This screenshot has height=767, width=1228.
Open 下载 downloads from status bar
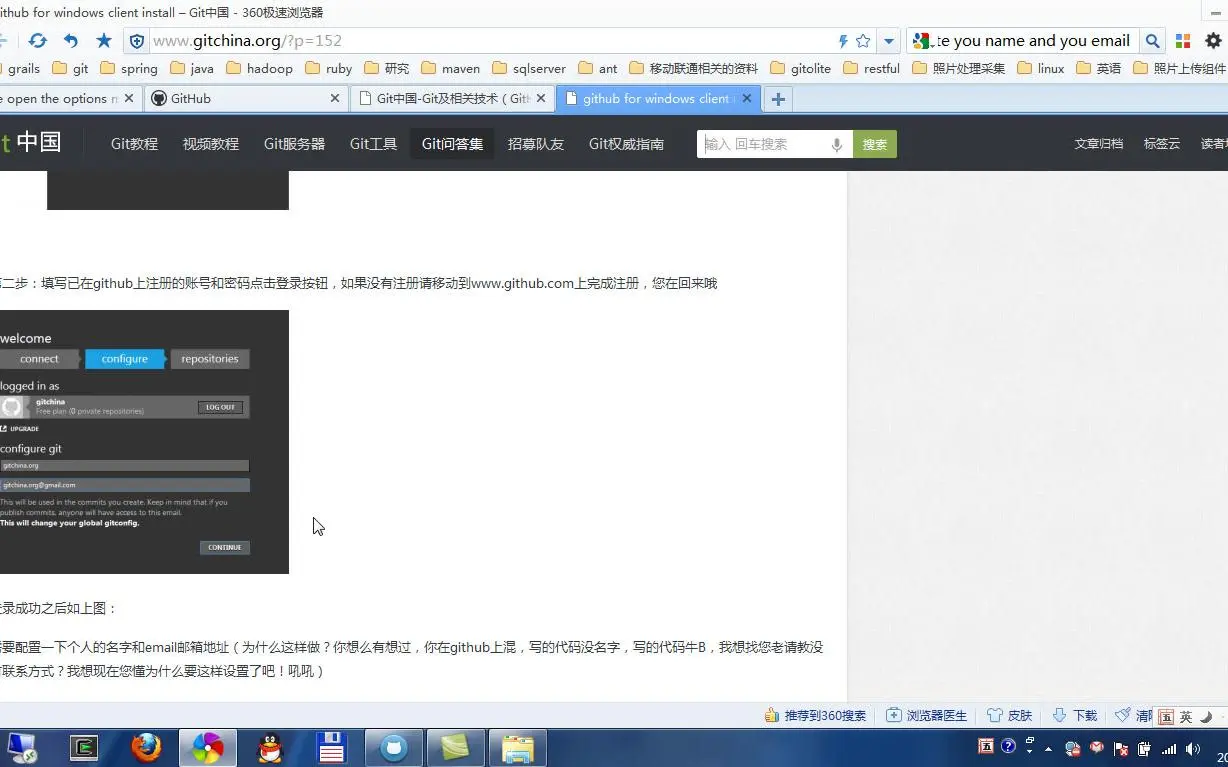[1075, 716]
